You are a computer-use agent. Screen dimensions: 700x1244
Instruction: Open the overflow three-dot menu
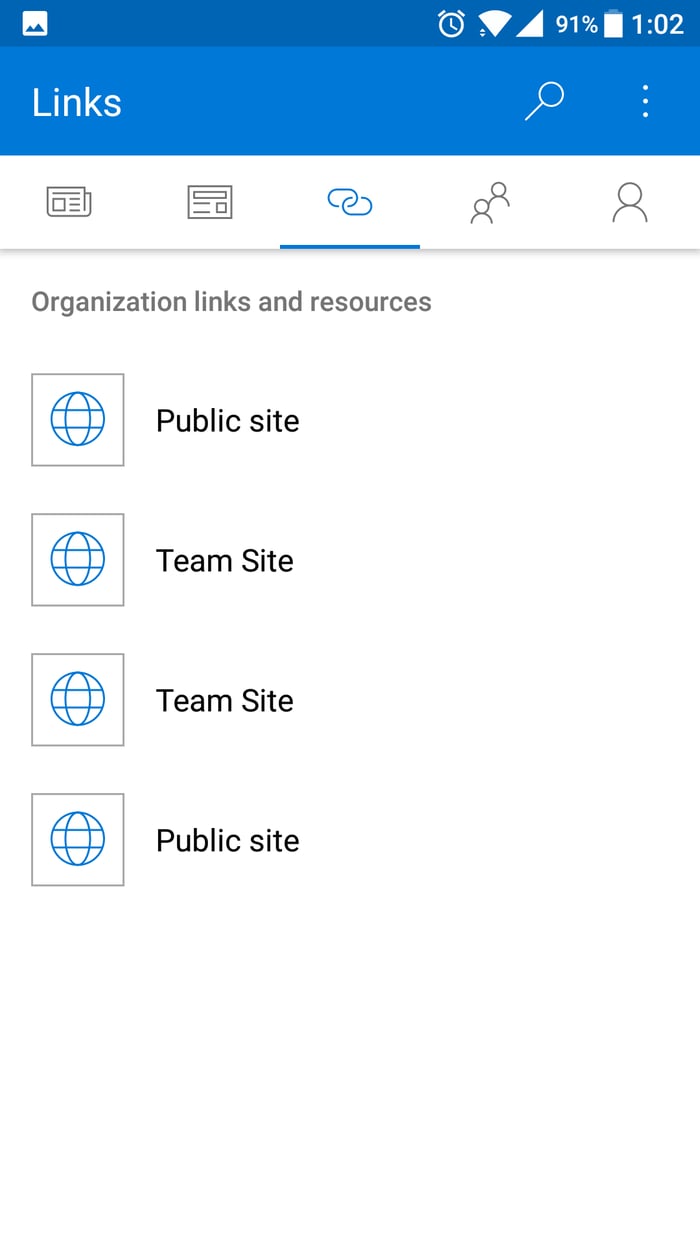pos(645,101)
